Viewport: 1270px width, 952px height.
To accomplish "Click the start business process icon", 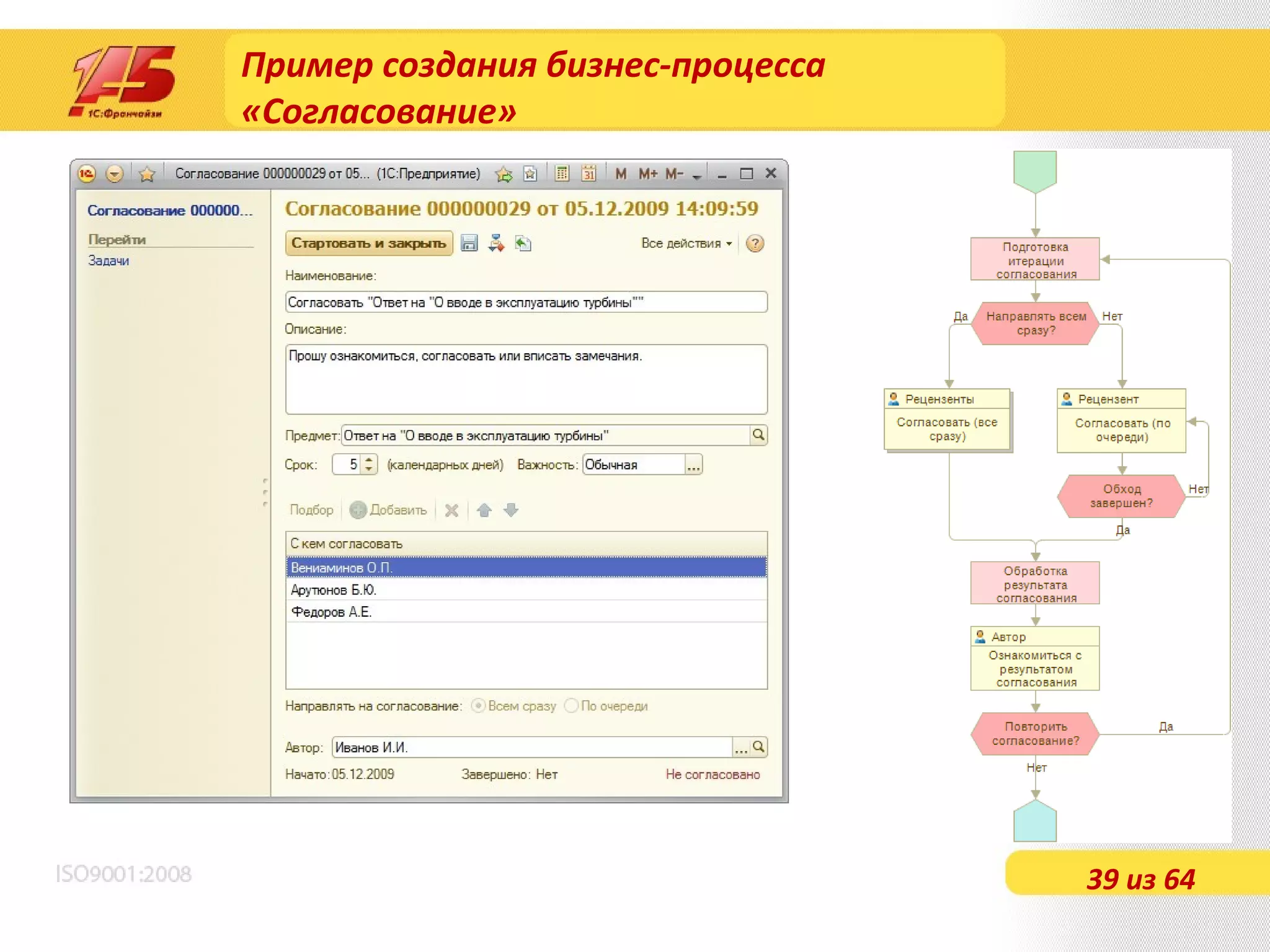I will pos(496,243).
